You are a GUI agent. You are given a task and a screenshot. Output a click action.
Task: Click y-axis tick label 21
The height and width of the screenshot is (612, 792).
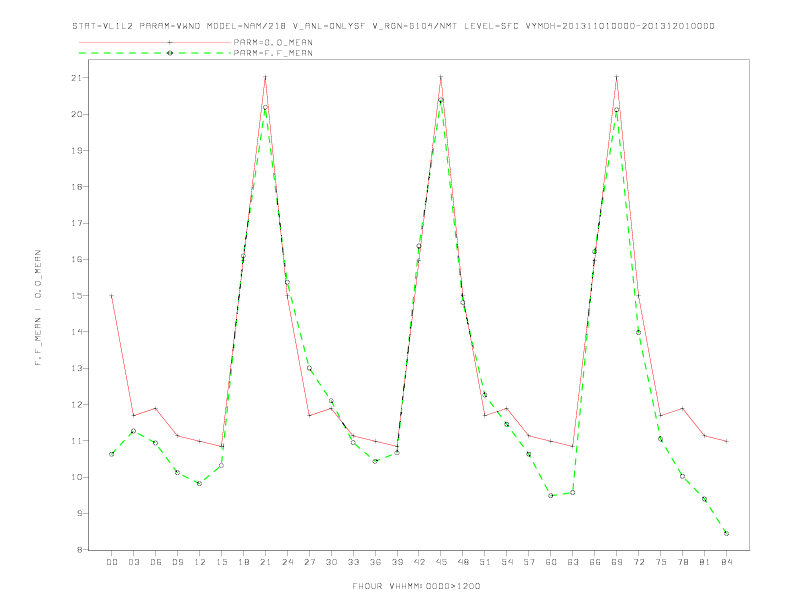tap(77, 78)
